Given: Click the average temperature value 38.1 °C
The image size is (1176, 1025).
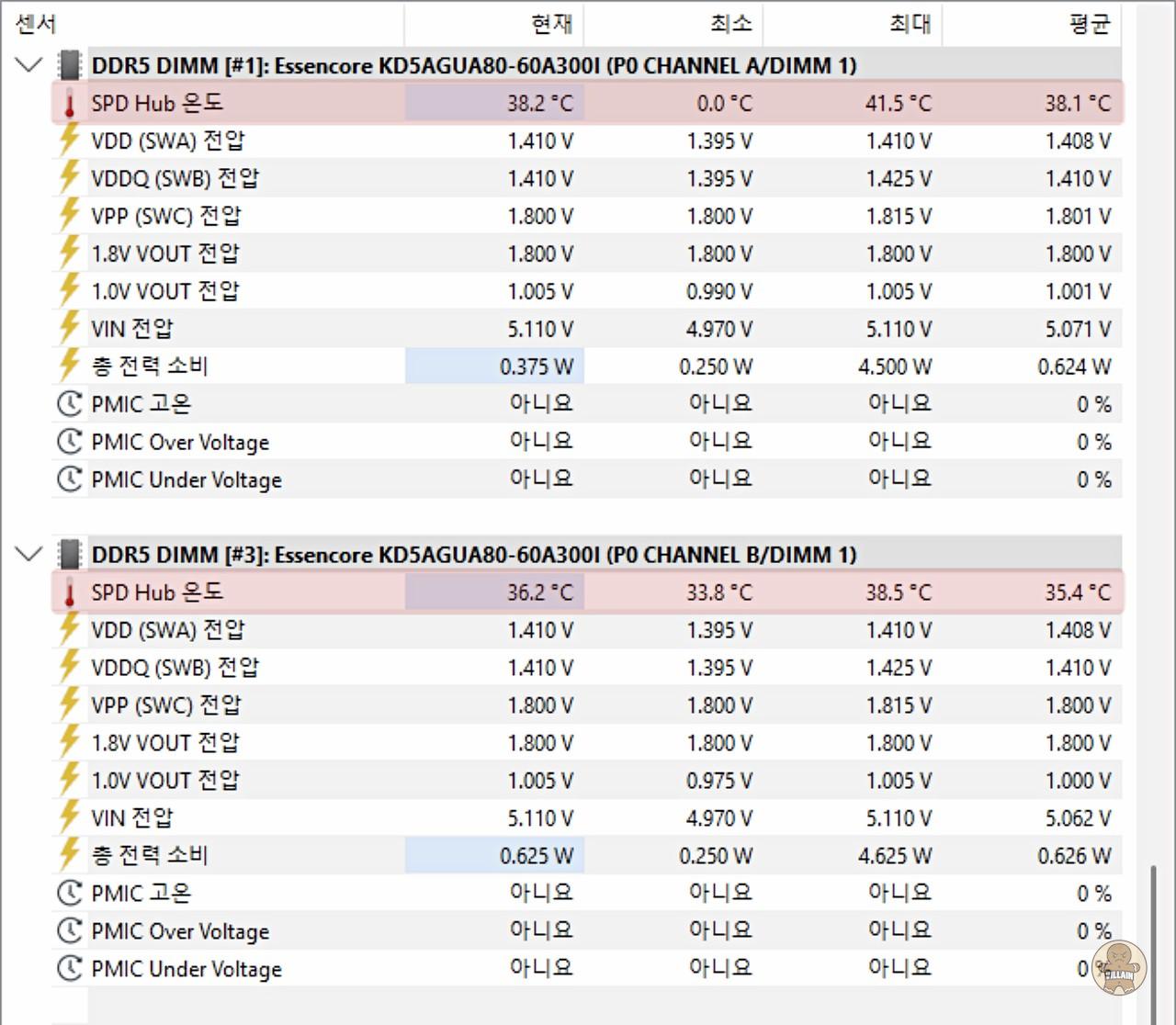Looking at the screenshot, I should click(x=1078, y=103).
